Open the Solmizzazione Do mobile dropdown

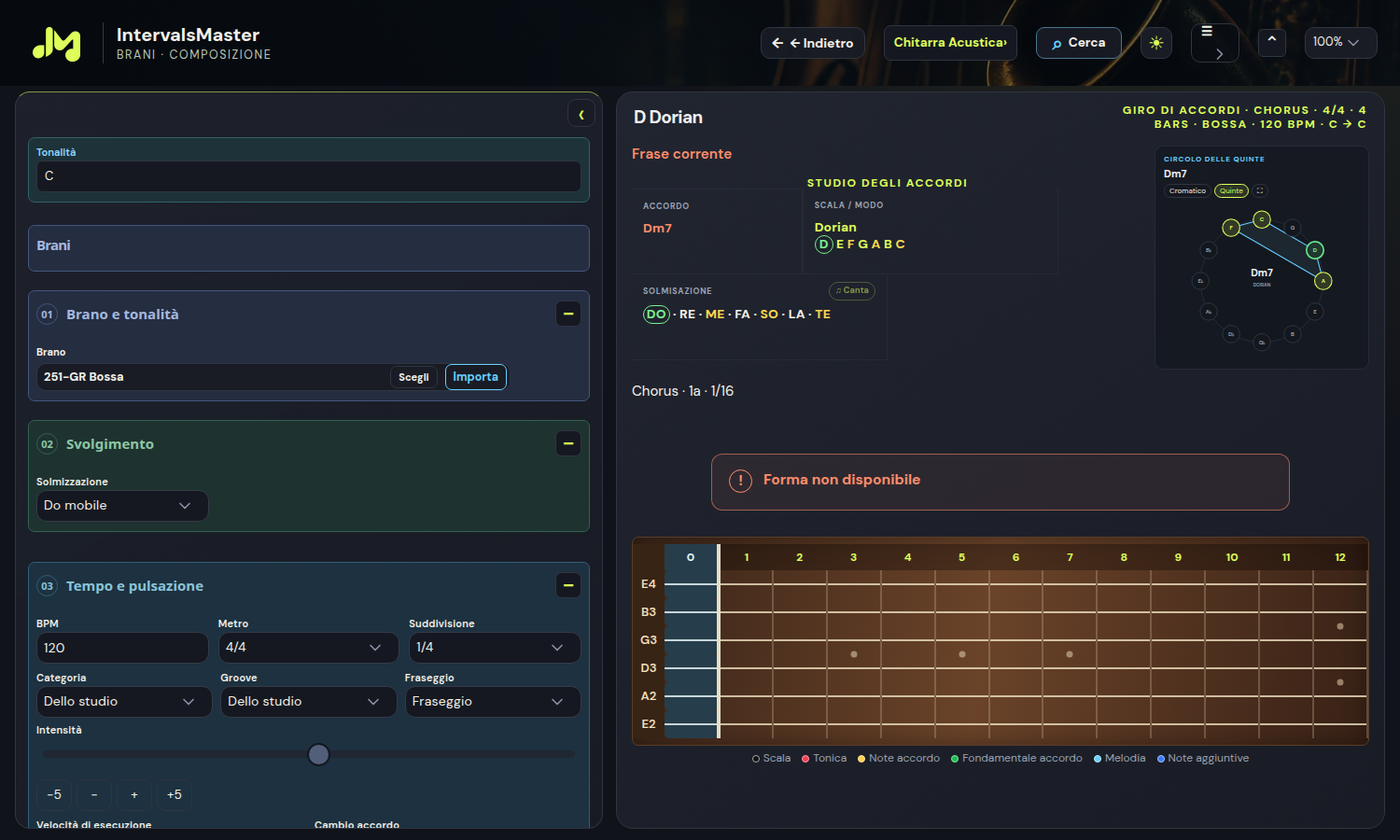pos(122,506)
